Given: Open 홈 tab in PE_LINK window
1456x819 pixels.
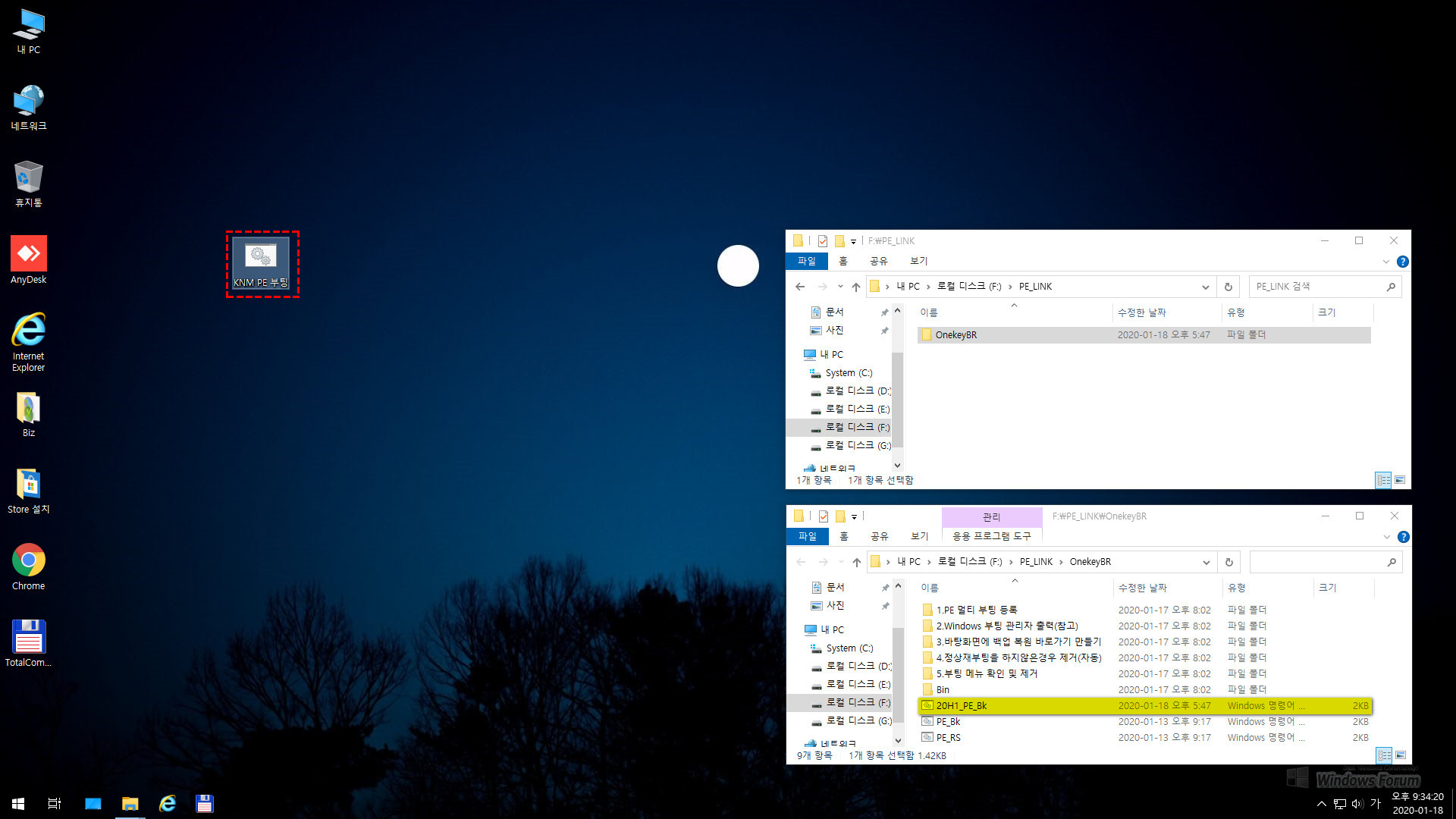Looking at the screenshot, I should [x=843, y=261].
